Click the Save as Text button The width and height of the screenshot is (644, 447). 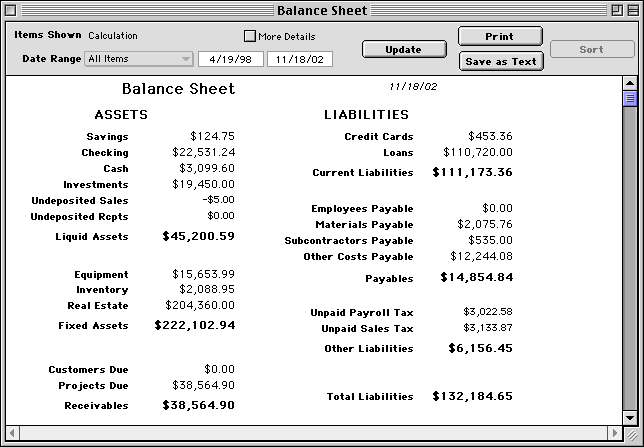(x=500, y=61)
